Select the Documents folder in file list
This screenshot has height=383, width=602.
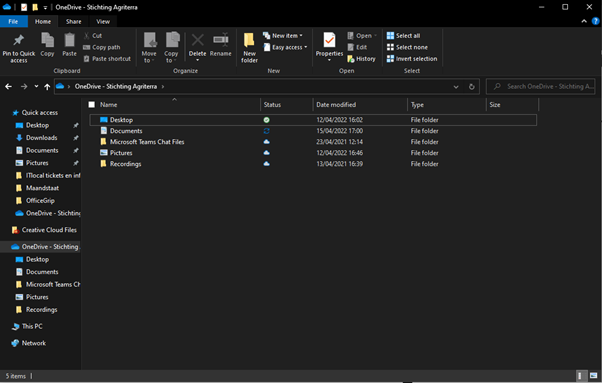(x=313, y=131)
